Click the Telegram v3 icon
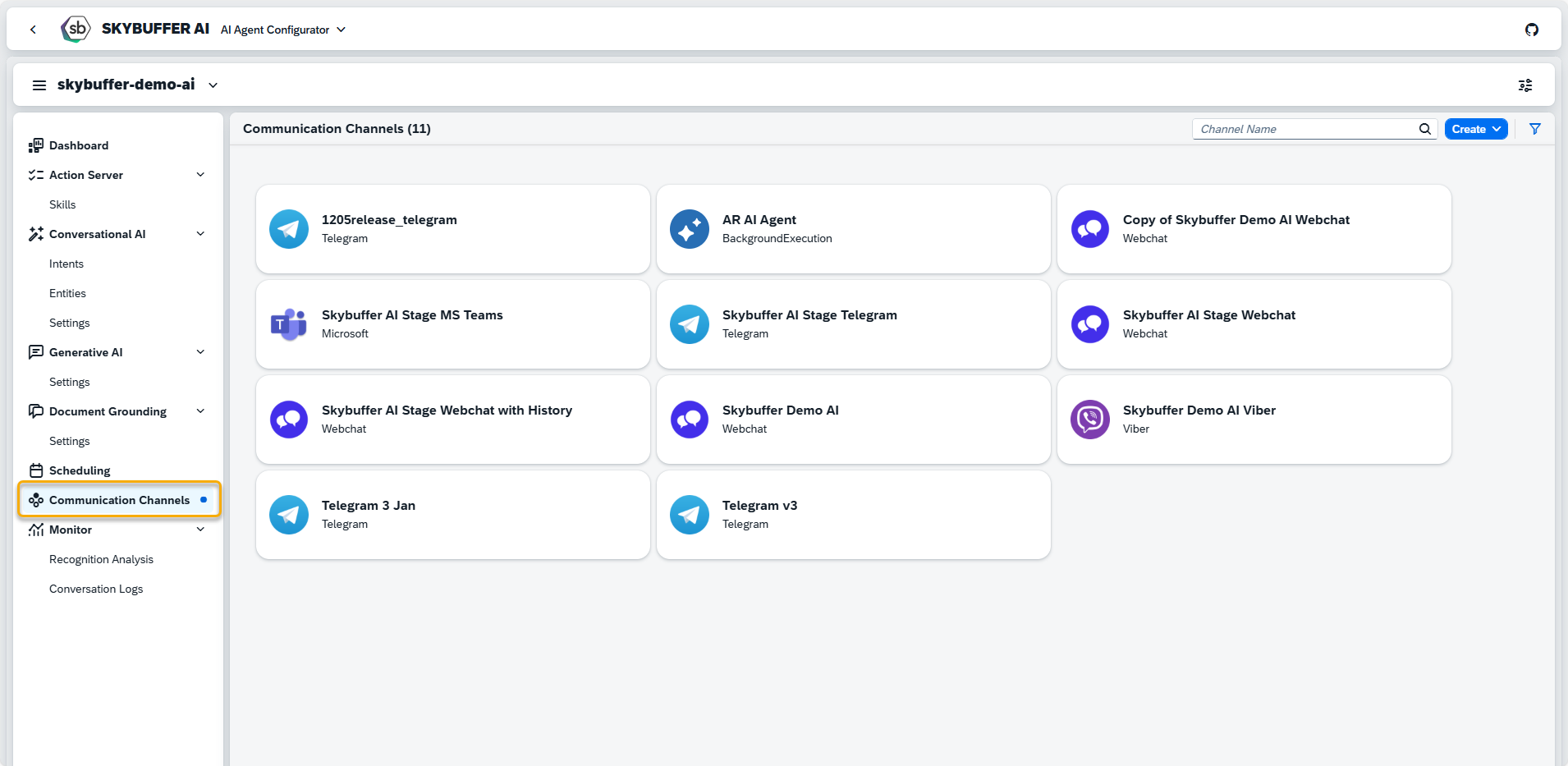The image size is (1568, 766). point(690,515)
